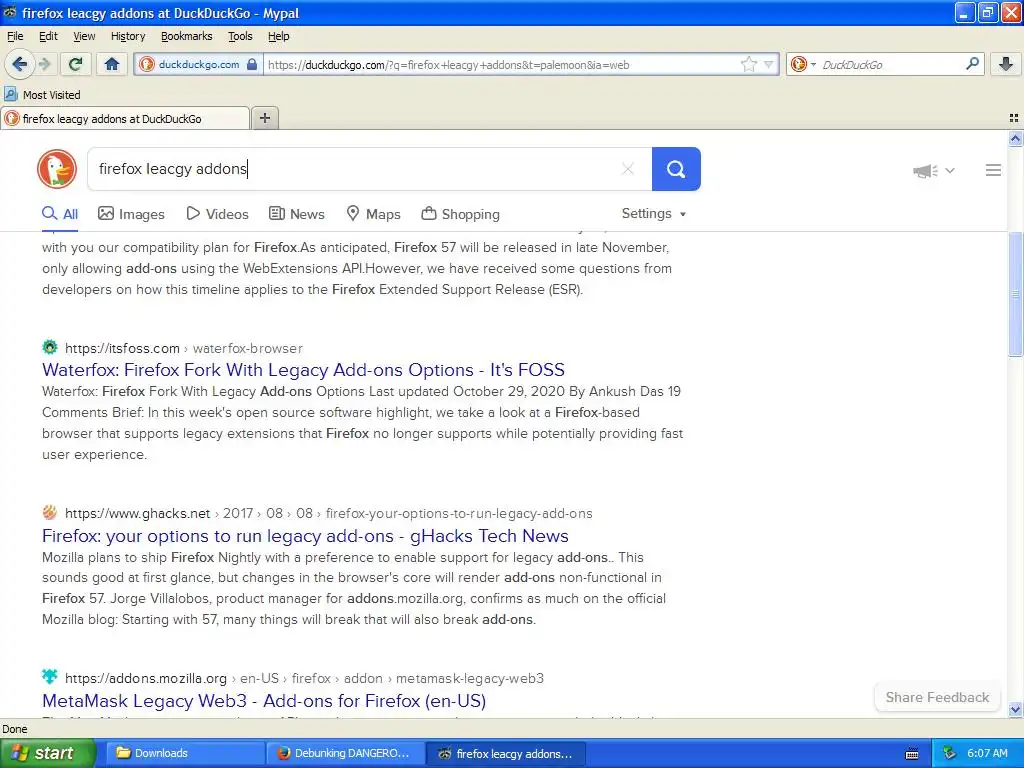Click the DuckDuckGo duck logo
Screen dimensions: 1024x768
(x=57, y=169)
